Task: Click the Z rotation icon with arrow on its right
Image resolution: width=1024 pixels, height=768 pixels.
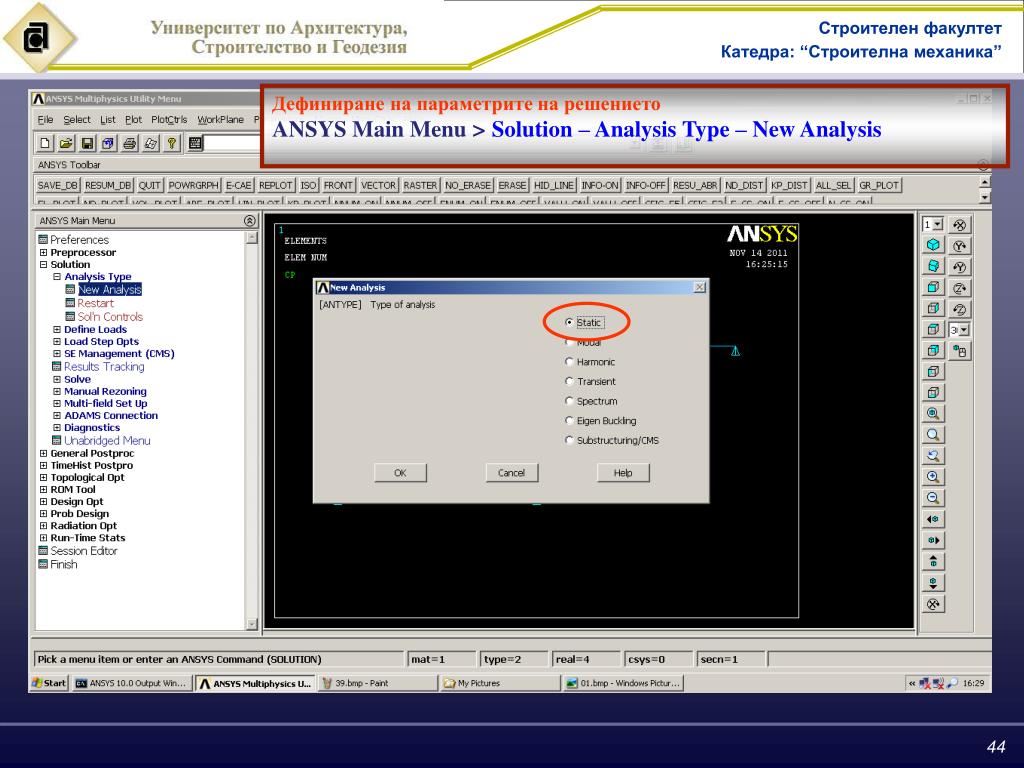Action: point(959,288)
